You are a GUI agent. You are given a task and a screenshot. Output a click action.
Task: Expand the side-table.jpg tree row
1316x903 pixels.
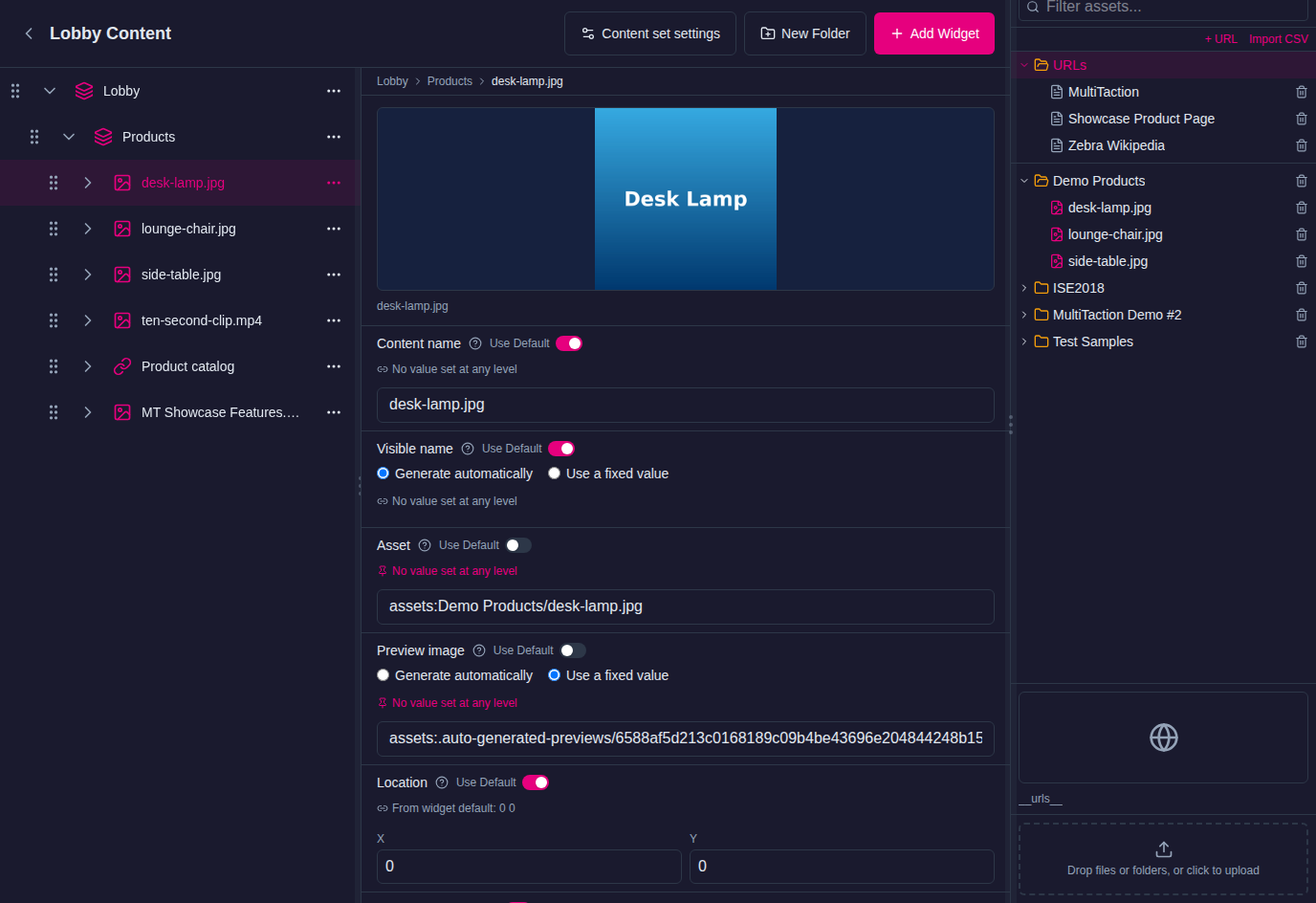(x=88, y=275)
